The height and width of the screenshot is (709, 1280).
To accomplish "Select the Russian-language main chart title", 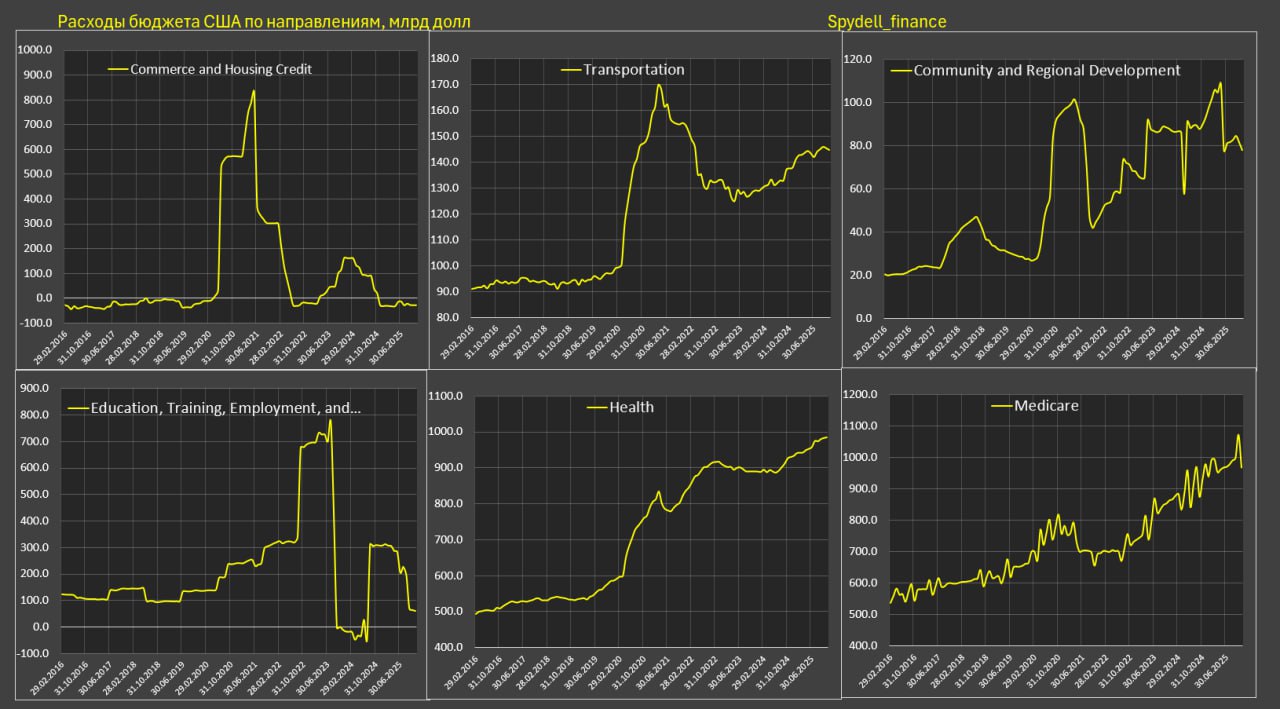I will click(x=264, y=21).
